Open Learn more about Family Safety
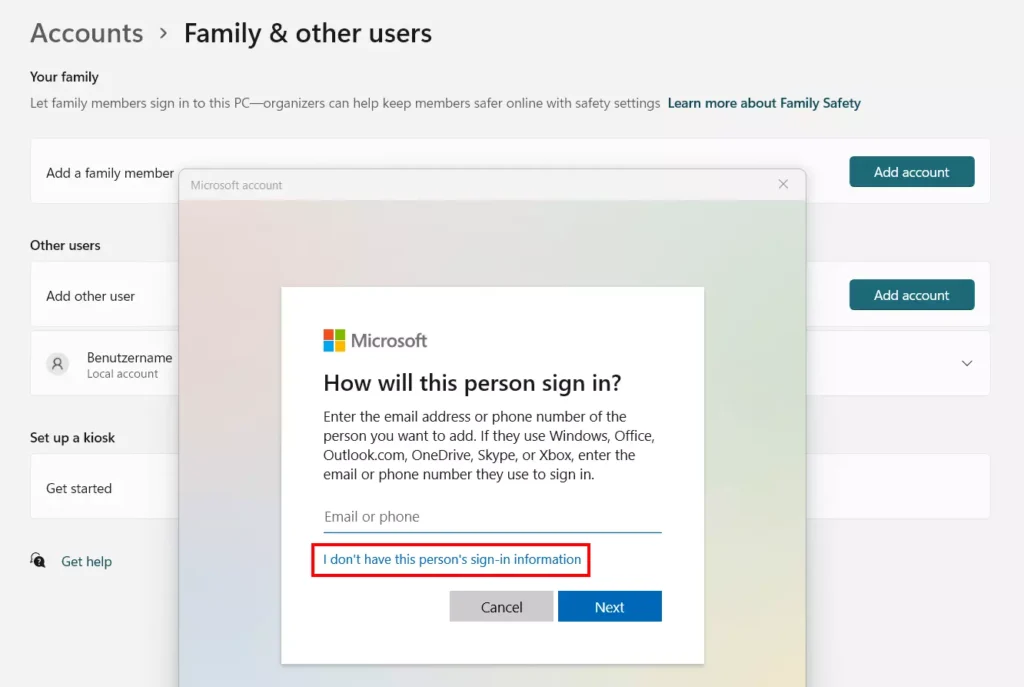This screenshot has height=687, width=1024. [x=763, y=103]
